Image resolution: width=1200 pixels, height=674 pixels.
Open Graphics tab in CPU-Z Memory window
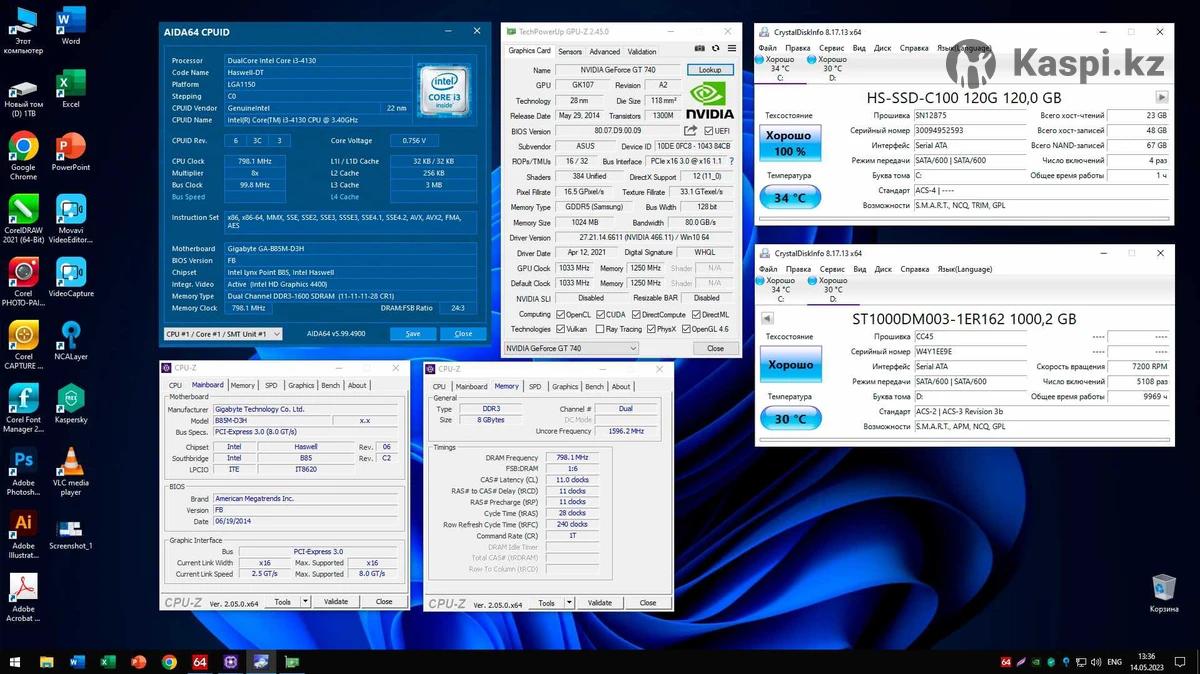pos(565,386)
